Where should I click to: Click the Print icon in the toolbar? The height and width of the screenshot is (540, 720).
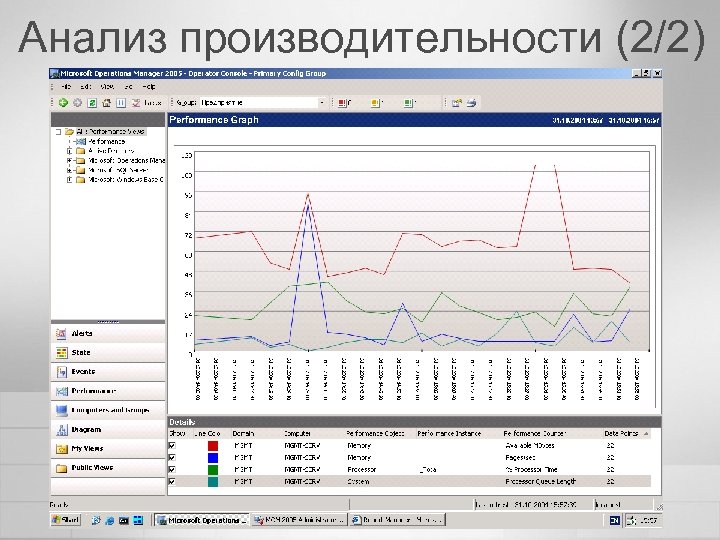click(472, 103)
